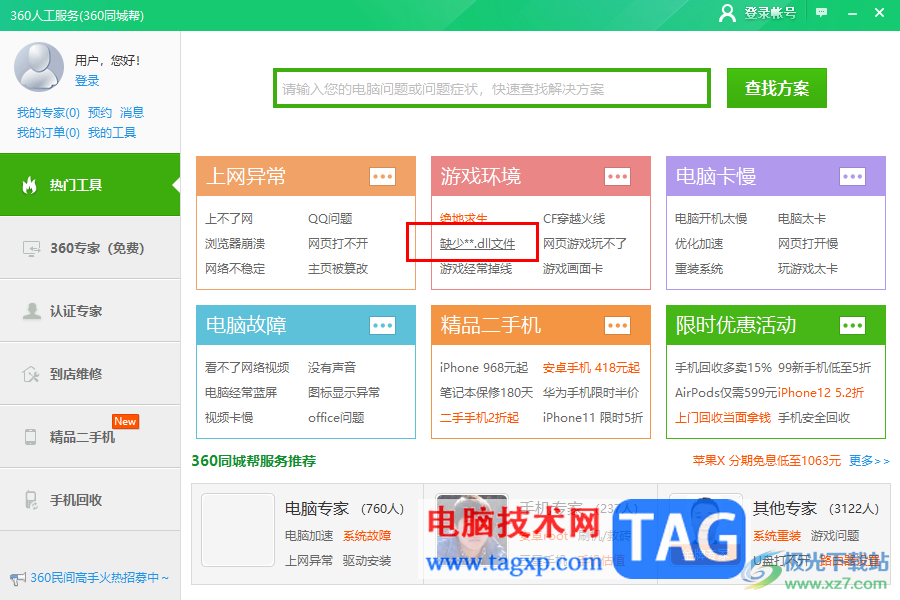
Task: Click the 查找方案 search button
Action: (x=777, y=88)
